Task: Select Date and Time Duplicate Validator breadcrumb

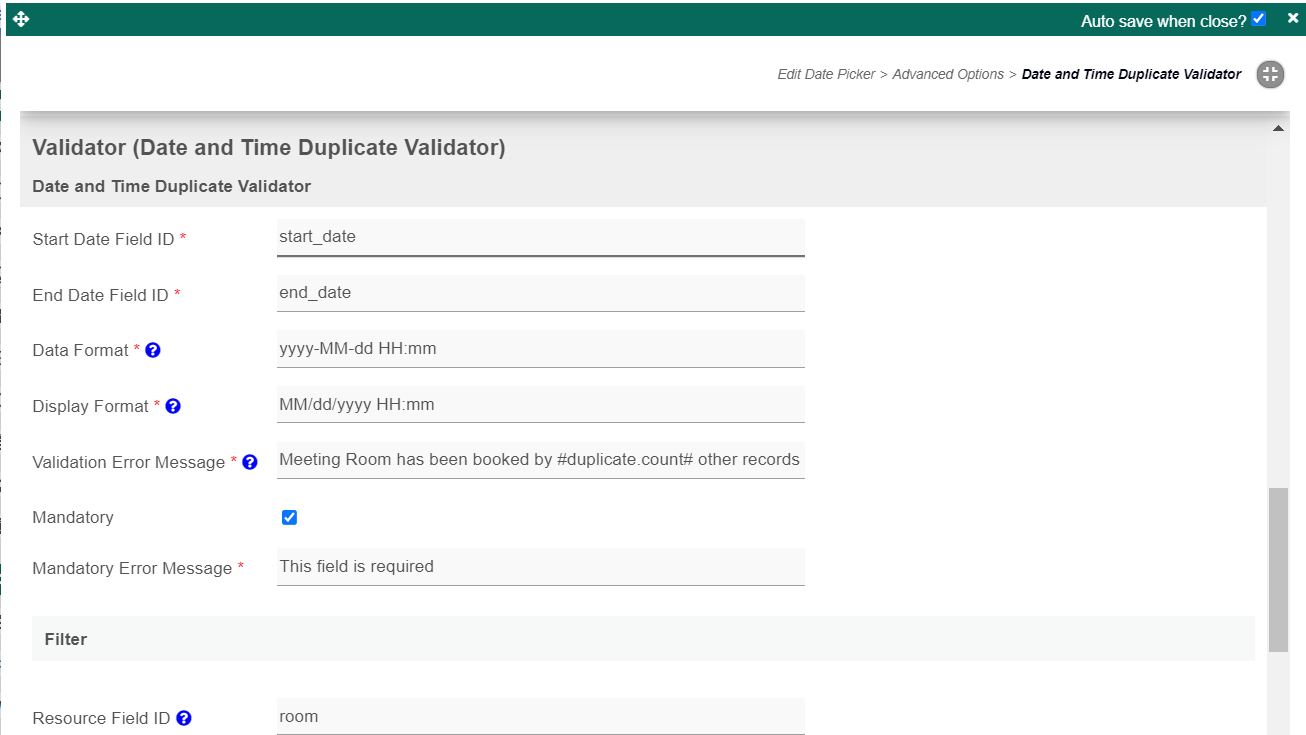Action: [x=1131, y=74]
